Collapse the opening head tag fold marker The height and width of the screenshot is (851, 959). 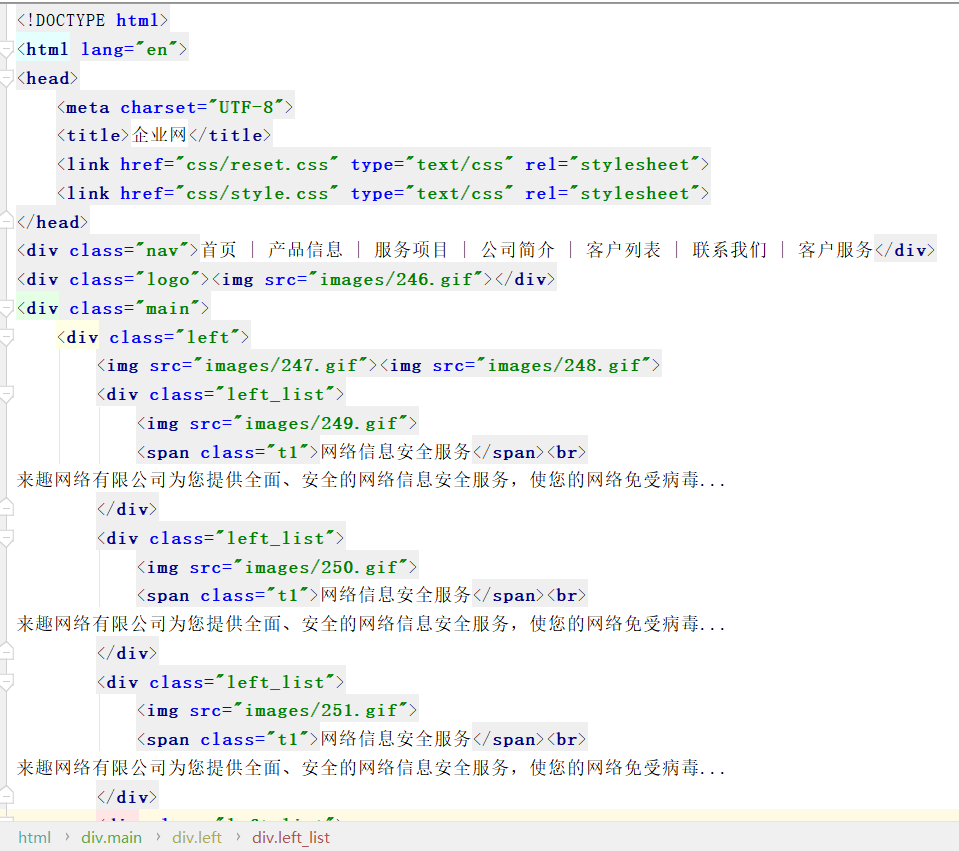[x=6, y=78]
